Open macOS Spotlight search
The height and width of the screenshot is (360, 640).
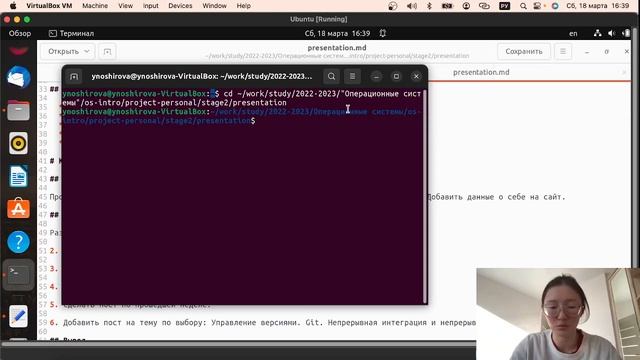(x=523, y=6)
